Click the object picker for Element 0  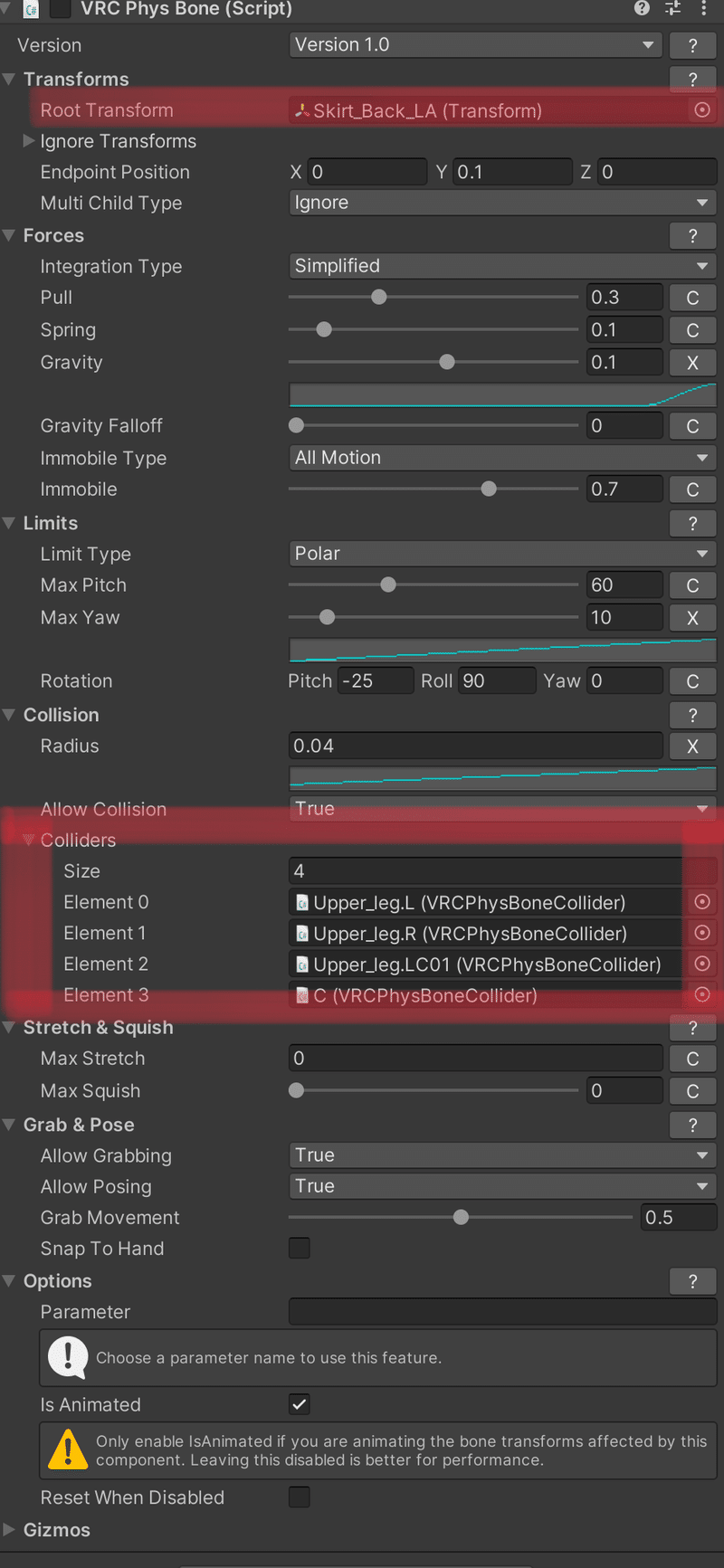coord(702,902)
